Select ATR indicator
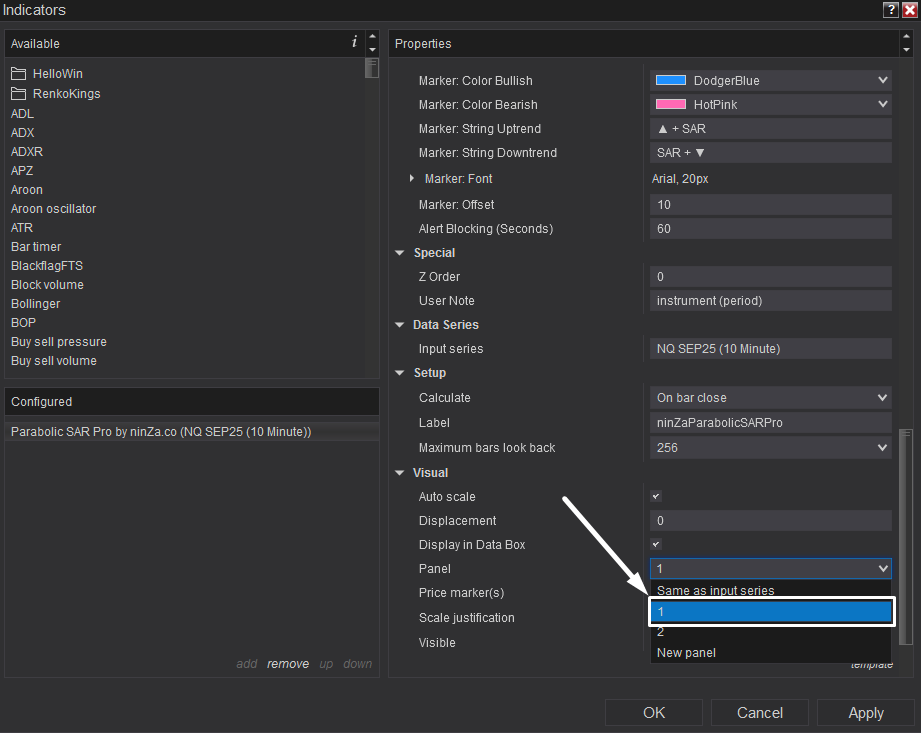The width and height of the screenshot is (921, 733). coord(22,228)
